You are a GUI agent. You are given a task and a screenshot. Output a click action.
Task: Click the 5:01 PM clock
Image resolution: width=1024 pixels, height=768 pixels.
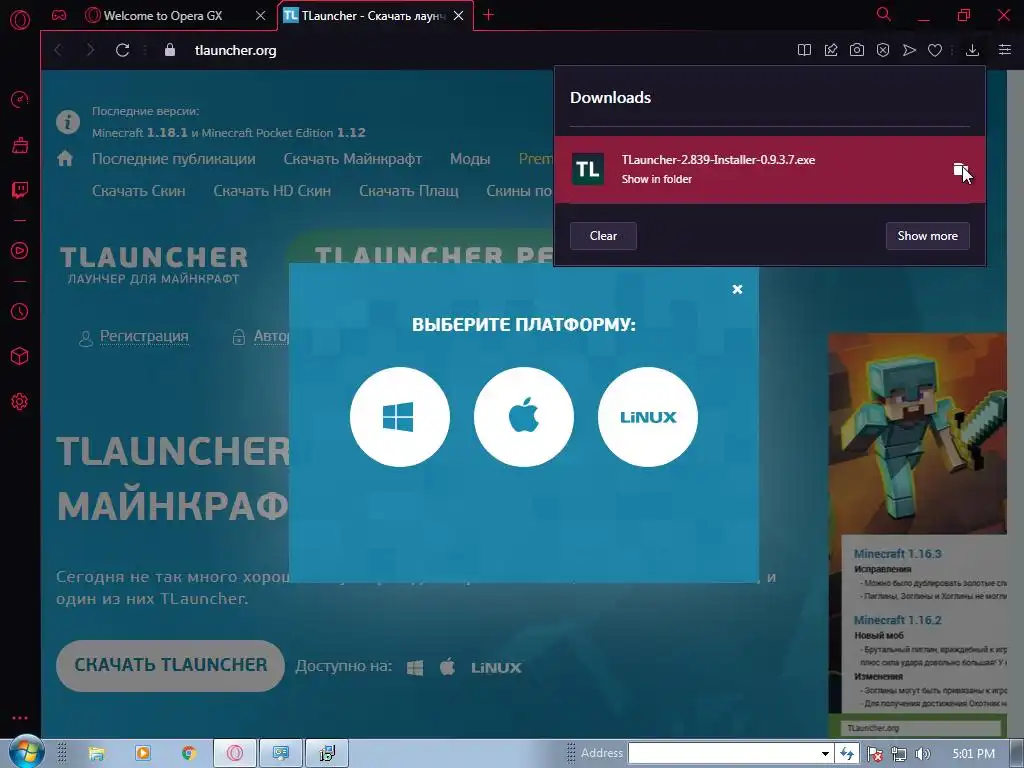(974, 754)
